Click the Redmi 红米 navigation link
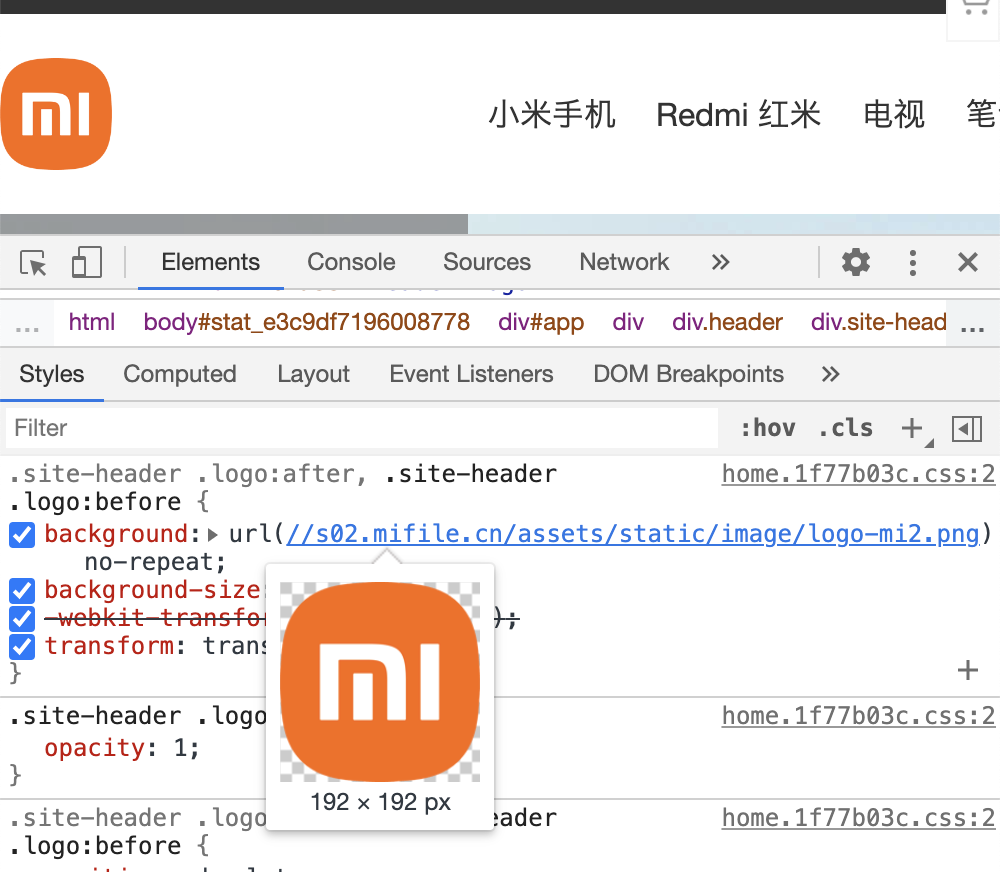This screenshot has width=1000, height=872. [739, 115]
